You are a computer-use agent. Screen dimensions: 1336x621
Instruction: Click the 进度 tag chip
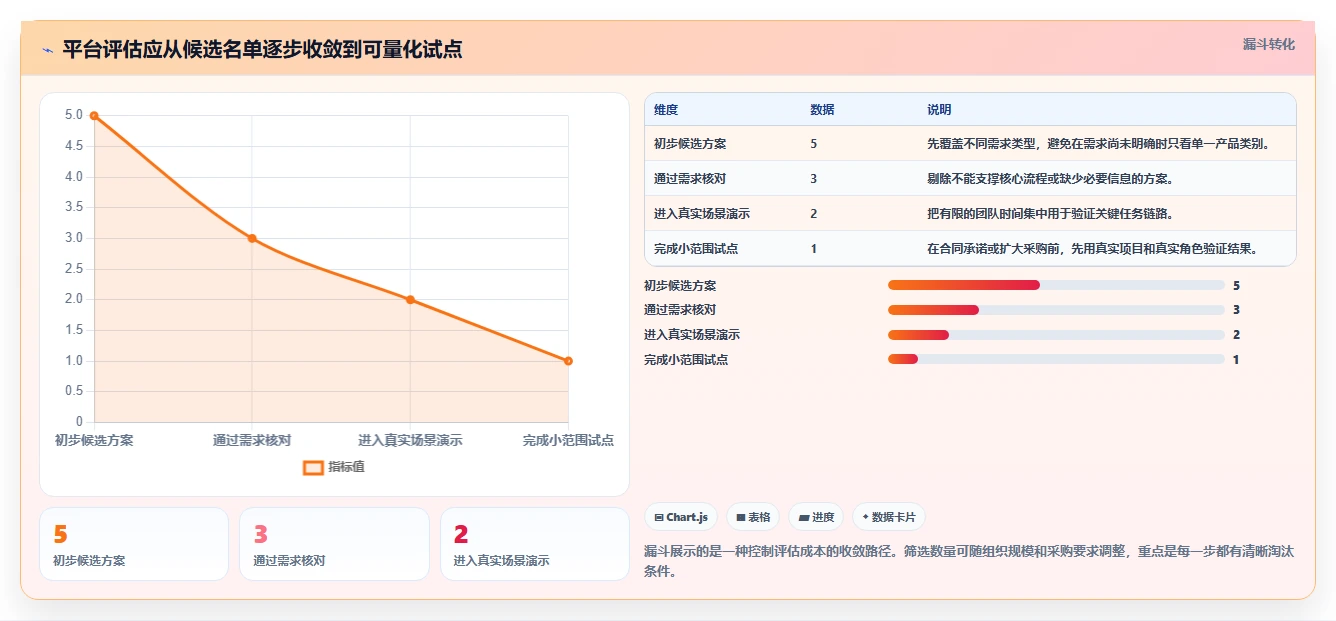[x=816, y=517]
